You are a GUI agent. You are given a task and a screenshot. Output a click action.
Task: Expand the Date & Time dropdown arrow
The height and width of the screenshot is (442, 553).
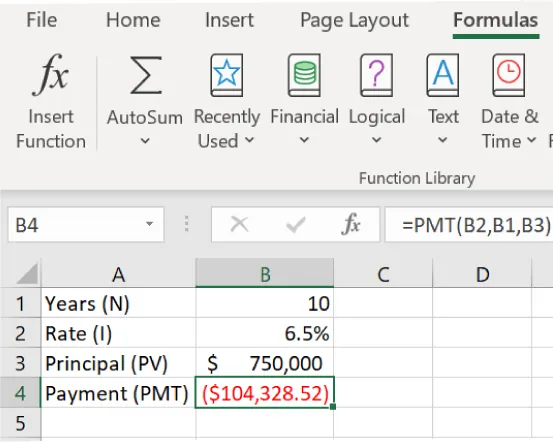pos(532,140)
